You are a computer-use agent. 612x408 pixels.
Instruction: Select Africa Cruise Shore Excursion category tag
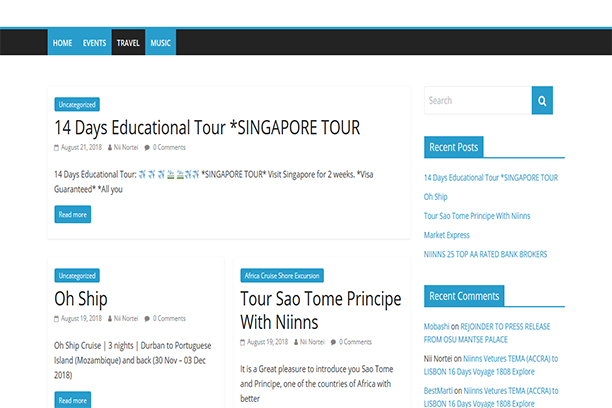pos(282,275)
